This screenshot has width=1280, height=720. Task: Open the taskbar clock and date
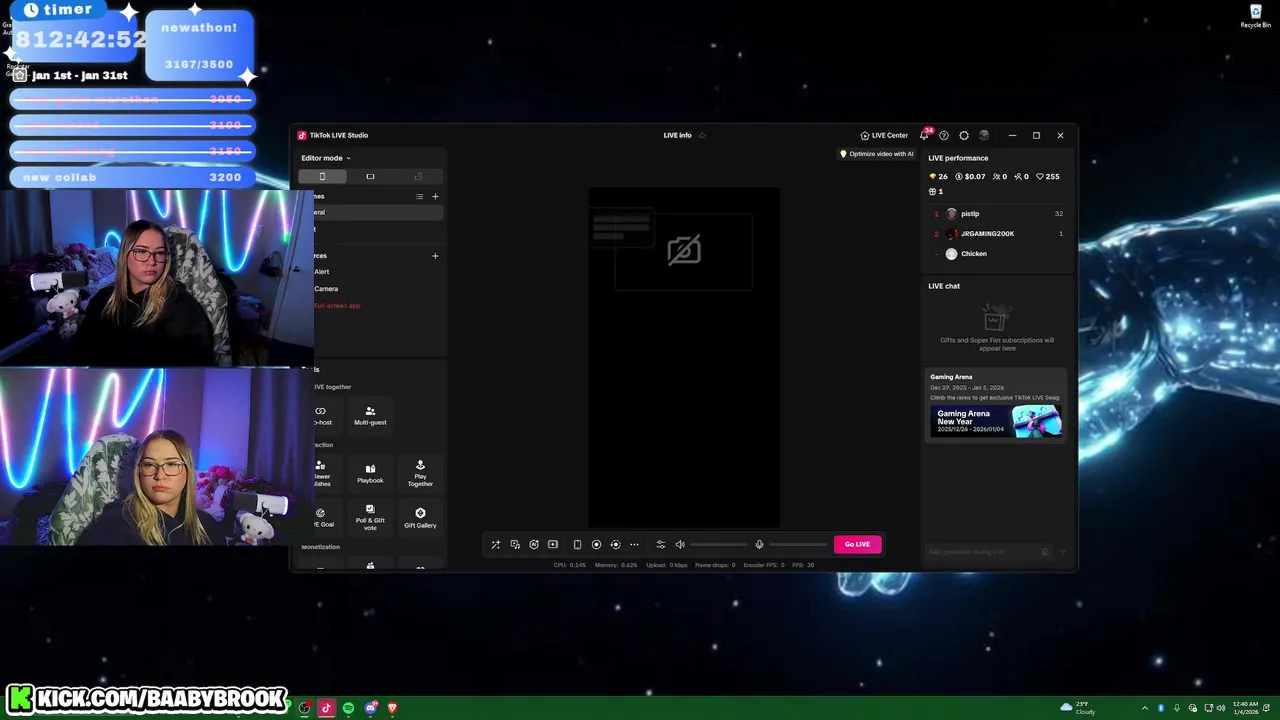tap(1246, 708)
